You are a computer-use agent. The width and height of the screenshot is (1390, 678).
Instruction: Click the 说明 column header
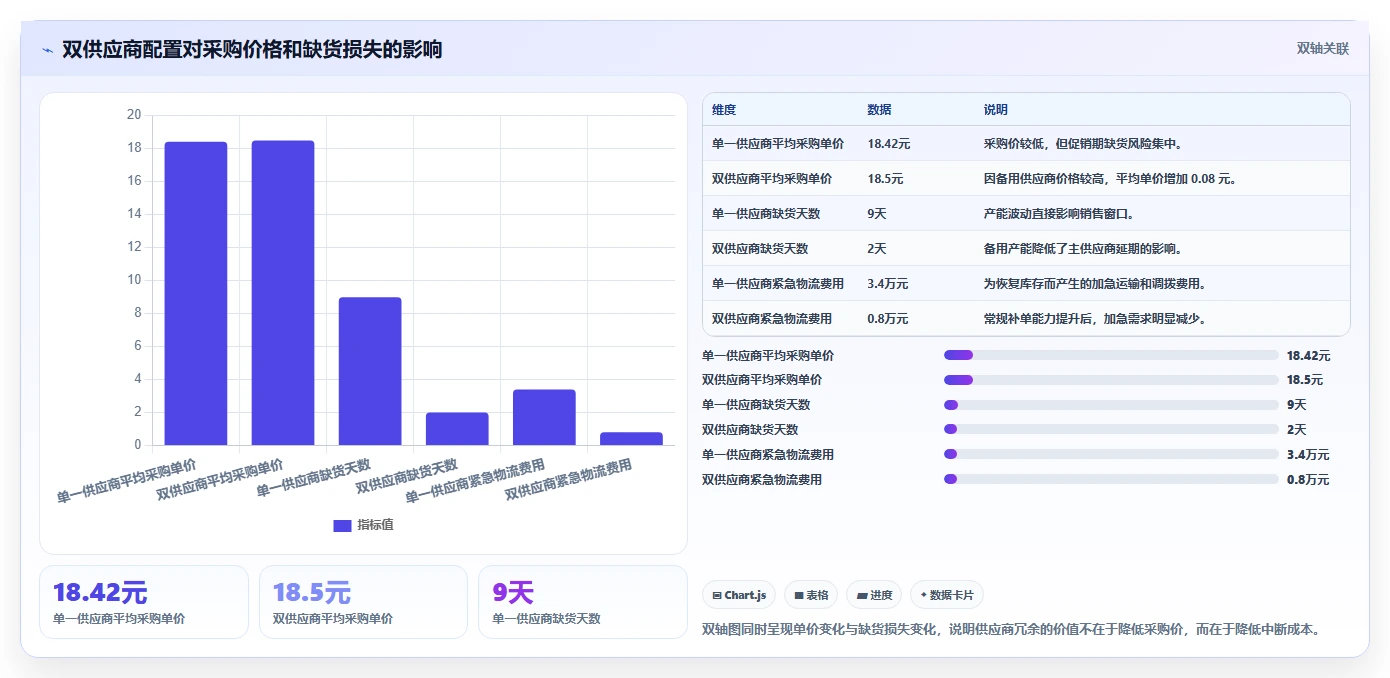point(996,110)
